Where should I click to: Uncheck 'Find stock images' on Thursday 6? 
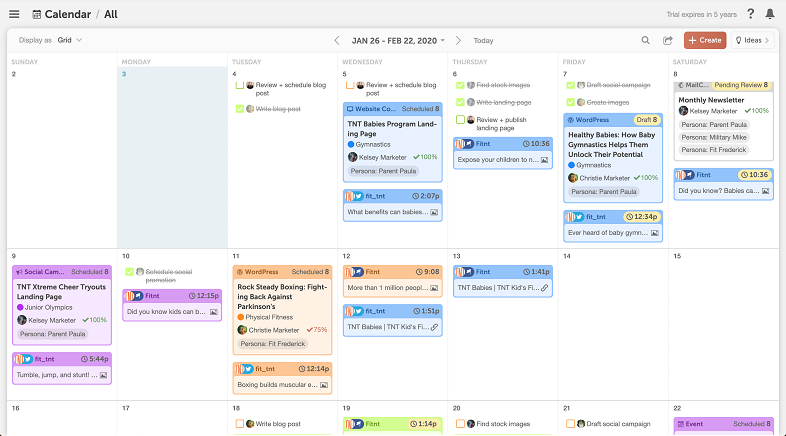(460, 85)
